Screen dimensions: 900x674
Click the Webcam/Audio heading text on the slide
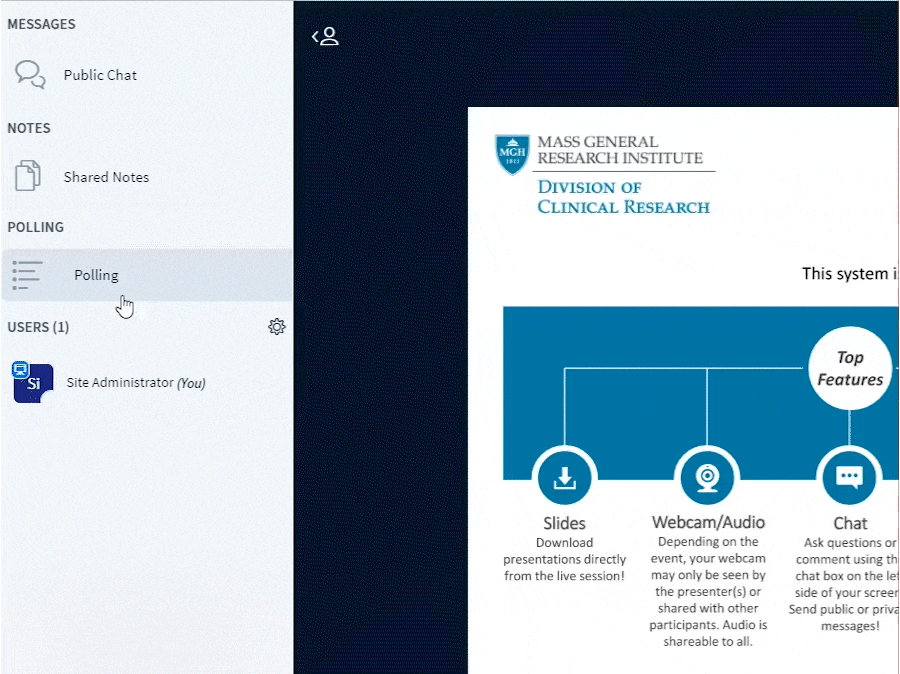pyautogui.click(x=708, y=522)
